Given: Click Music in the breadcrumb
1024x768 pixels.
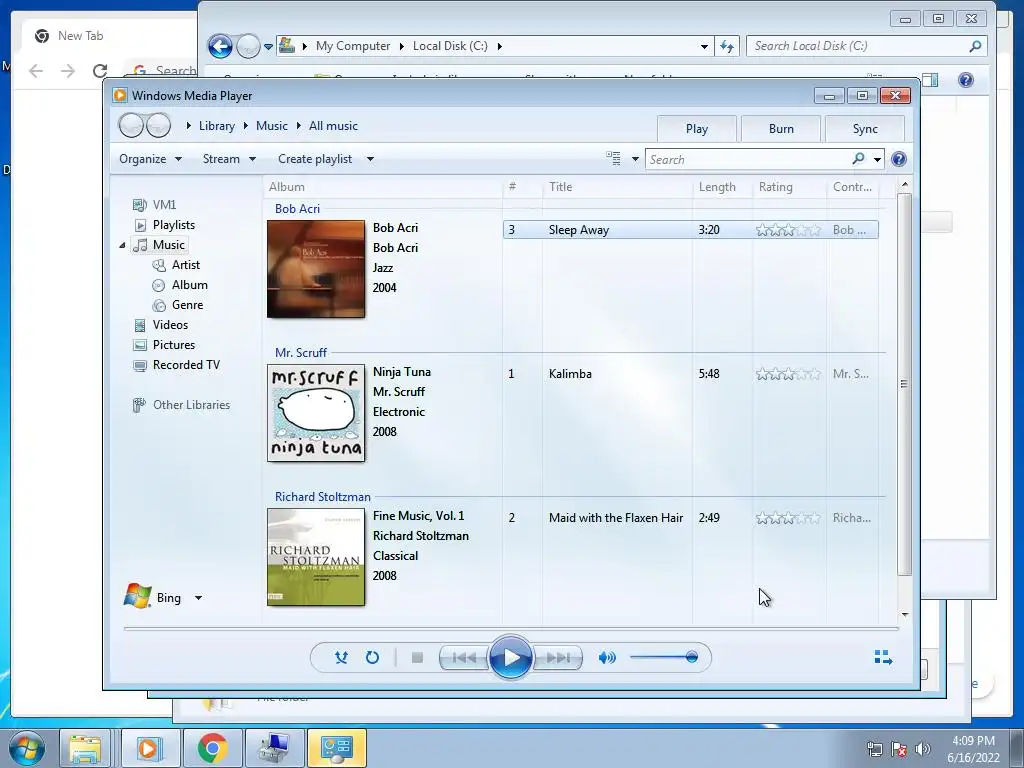Looking at the screenshot, I should (x=272, y=126).
